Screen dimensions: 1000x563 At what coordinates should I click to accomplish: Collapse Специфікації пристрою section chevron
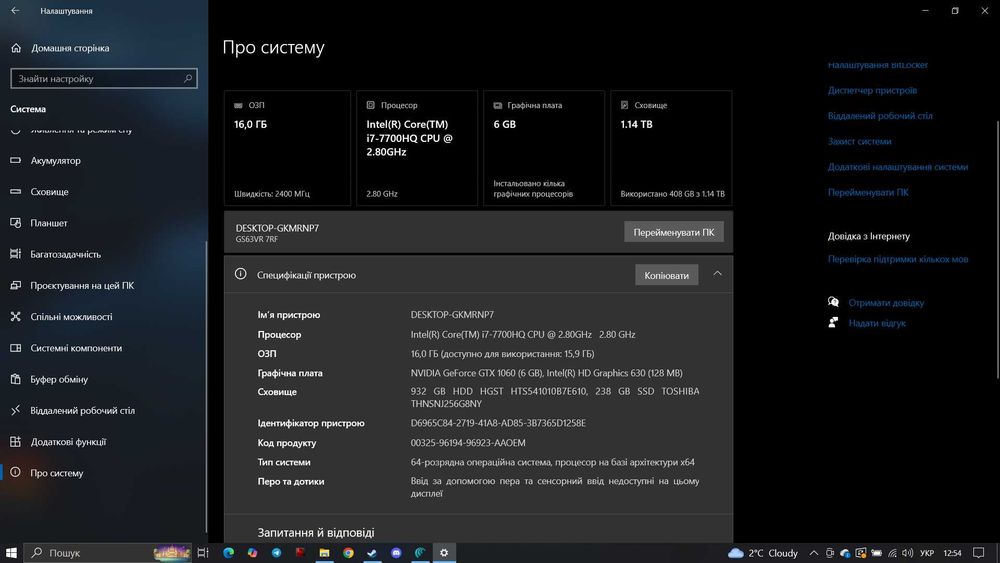click(717, 274)
